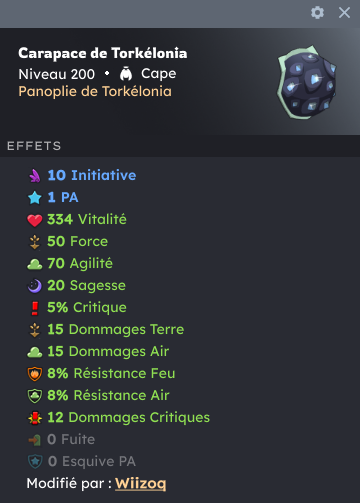This screenshot has height=503, width=360.
Task: Click the Force stat icon
Action: click(x=35, y=242)
